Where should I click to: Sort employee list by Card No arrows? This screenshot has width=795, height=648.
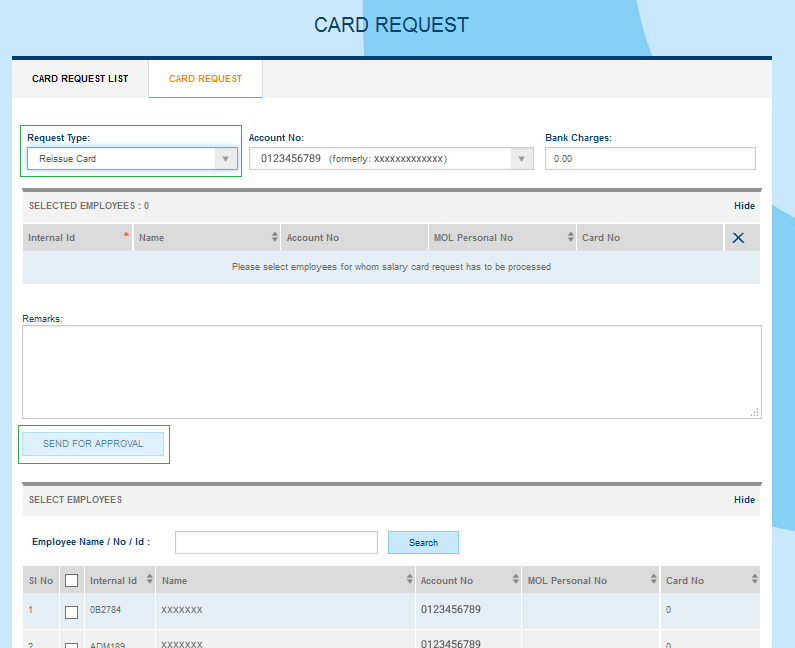pyautogui.click(x=752, y=580)
